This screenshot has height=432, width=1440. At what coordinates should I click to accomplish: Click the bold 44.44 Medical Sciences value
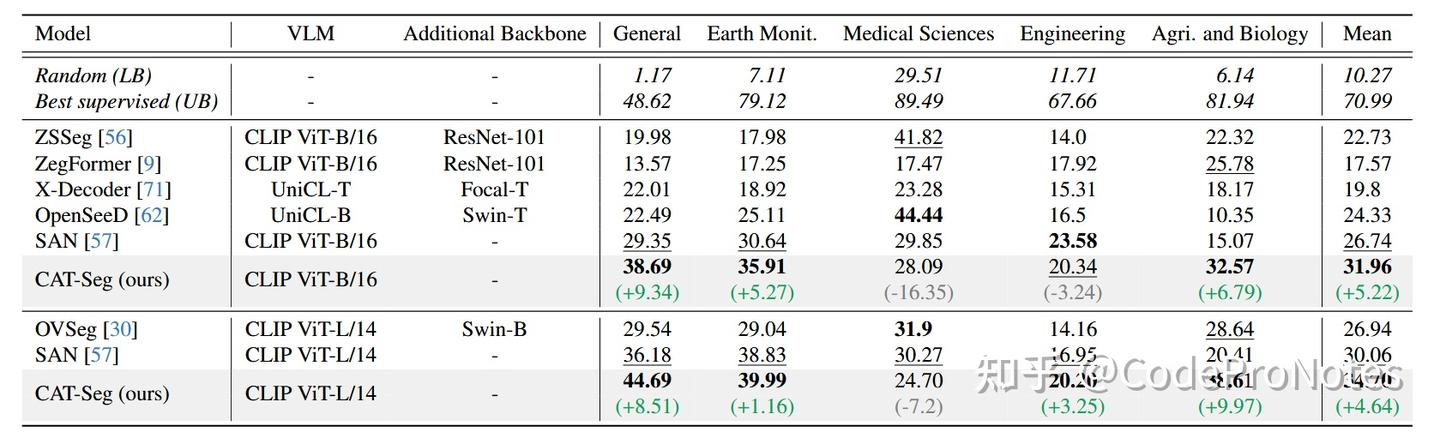918,215
